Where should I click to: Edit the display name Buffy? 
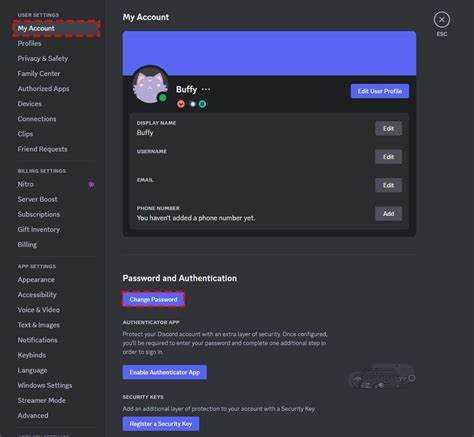point(388,128)
